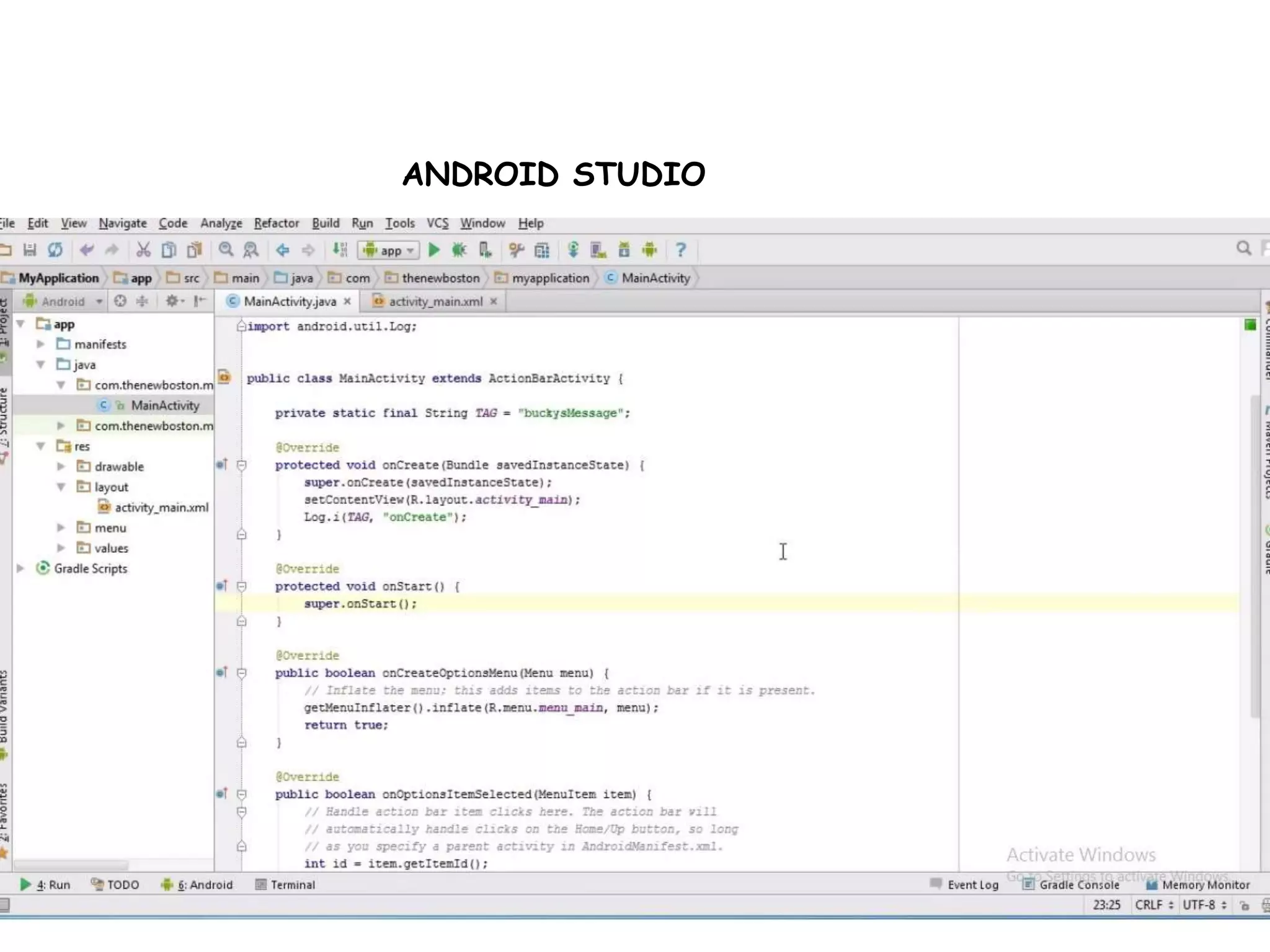The width and height of the screenshot is (1270, 952).
Task: Click the Synchronize icon in toolbar
Action: [x=55, y=250]
